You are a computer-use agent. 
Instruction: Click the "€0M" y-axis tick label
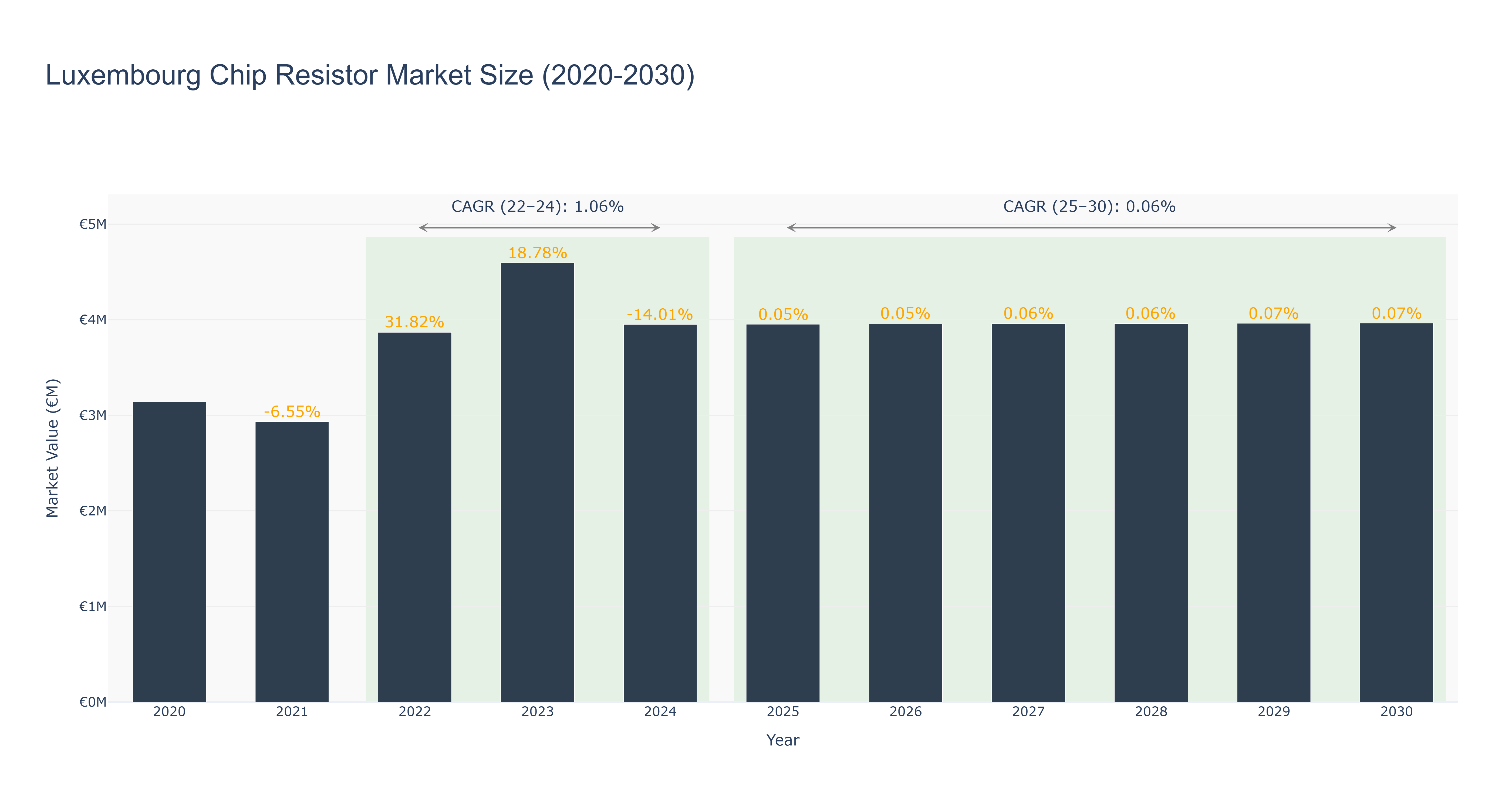click(x=93, y=702)
